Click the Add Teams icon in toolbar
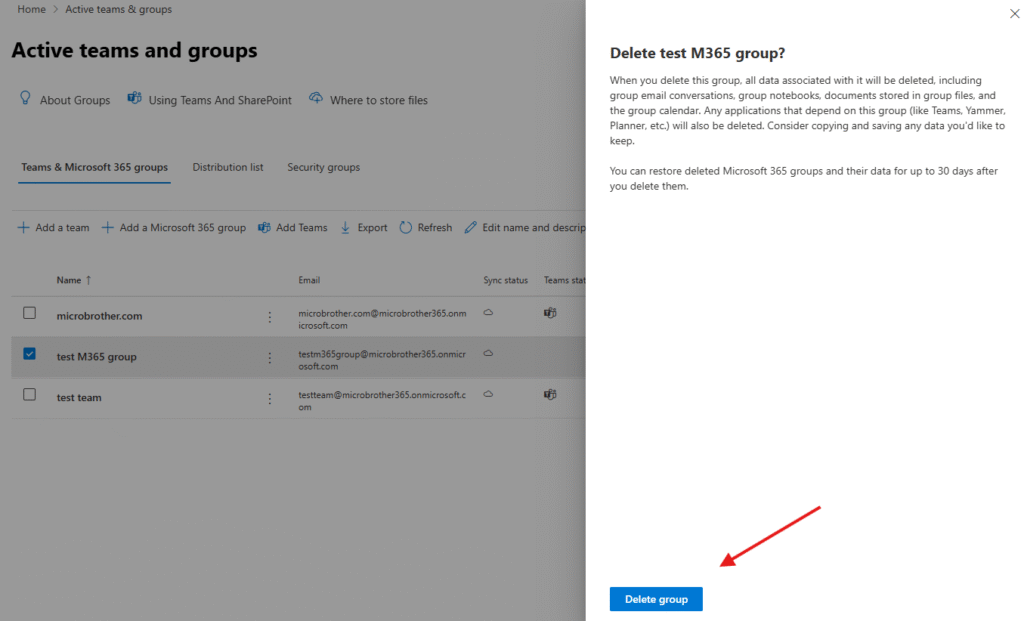Viewport: 1024px width, 621px height. click(x=264, y=227)
